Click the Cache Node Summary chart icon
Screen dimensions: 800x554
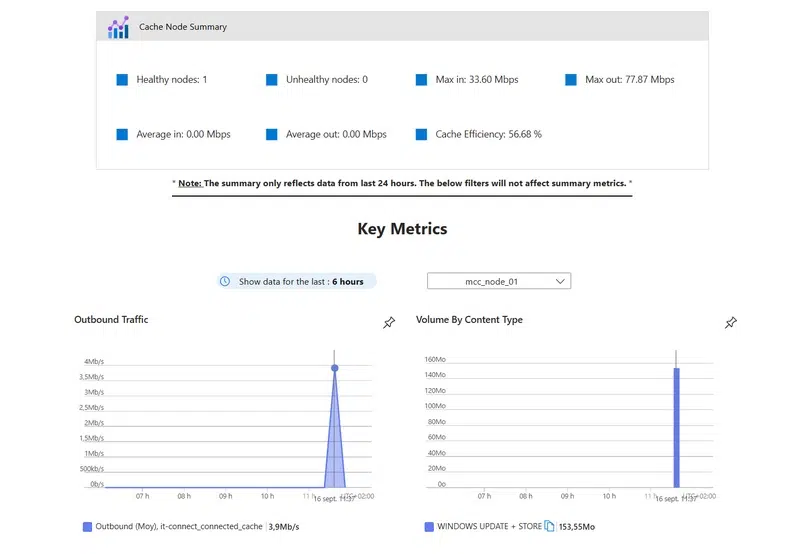click(119, 27)
